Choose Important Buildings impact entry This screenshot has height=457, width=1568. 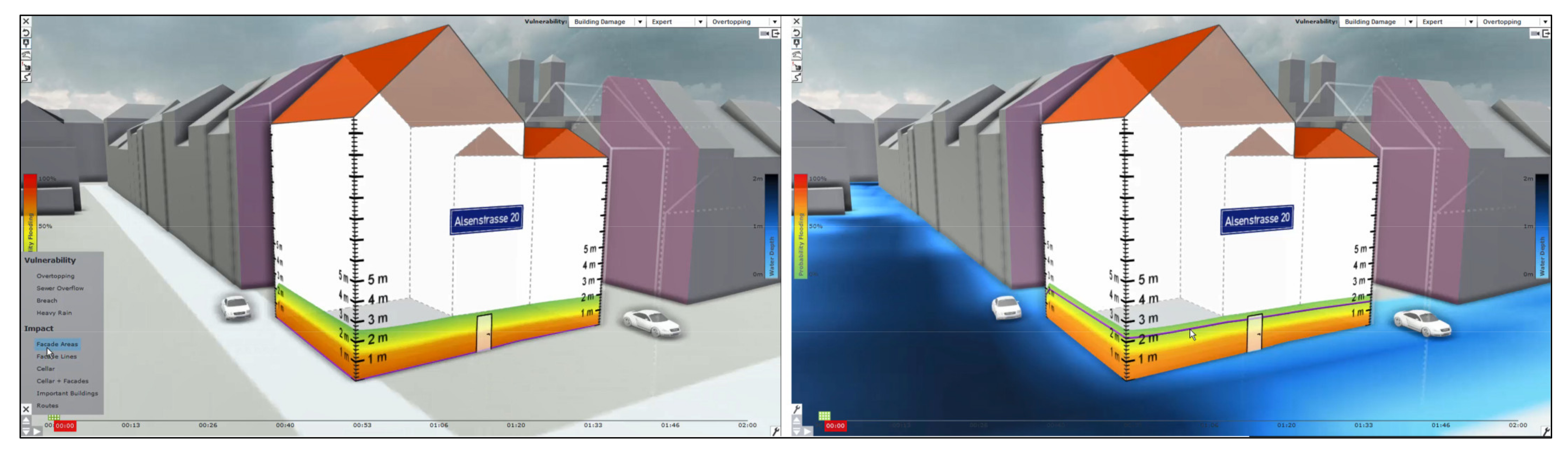67,394
